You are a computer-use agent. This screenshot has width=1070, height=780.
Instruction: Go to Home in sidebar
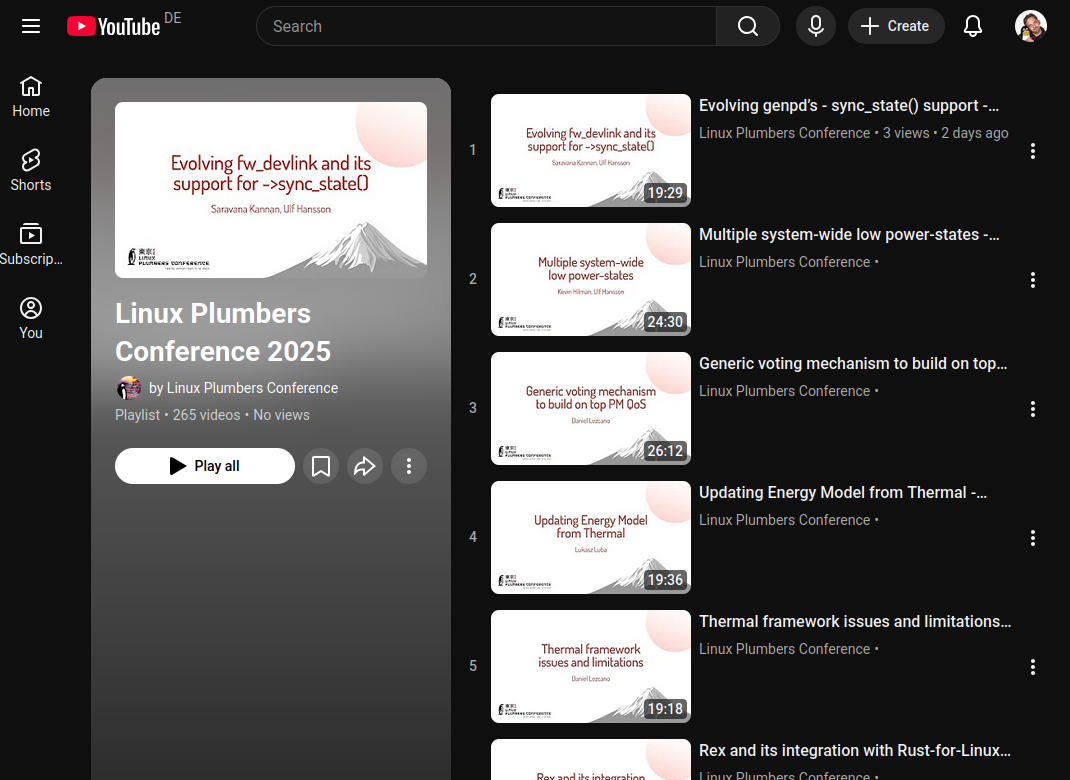(x=31, y=97)
